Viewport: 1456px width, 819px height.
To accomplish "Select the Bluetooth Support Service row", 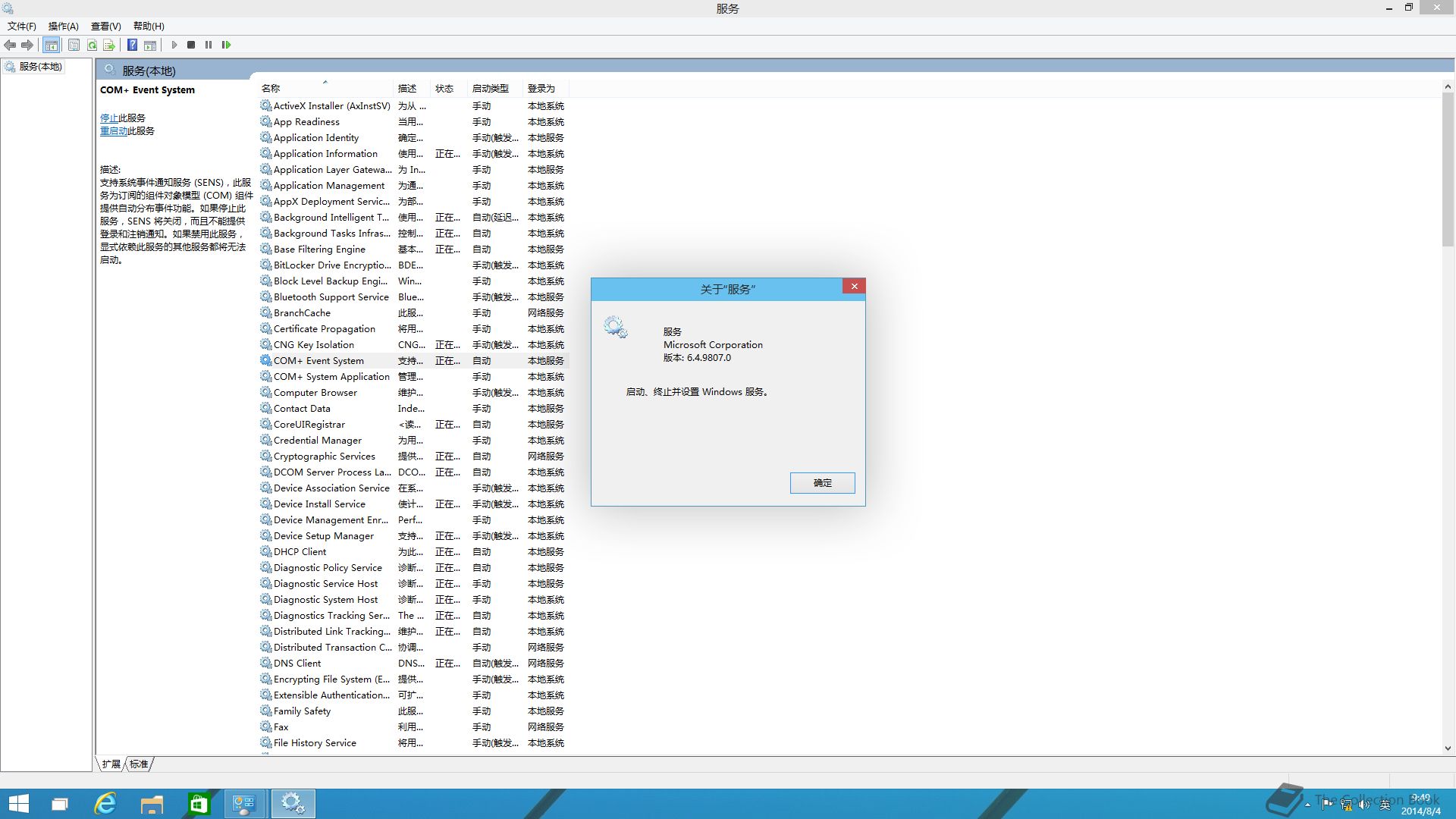I will pos(413,297).
